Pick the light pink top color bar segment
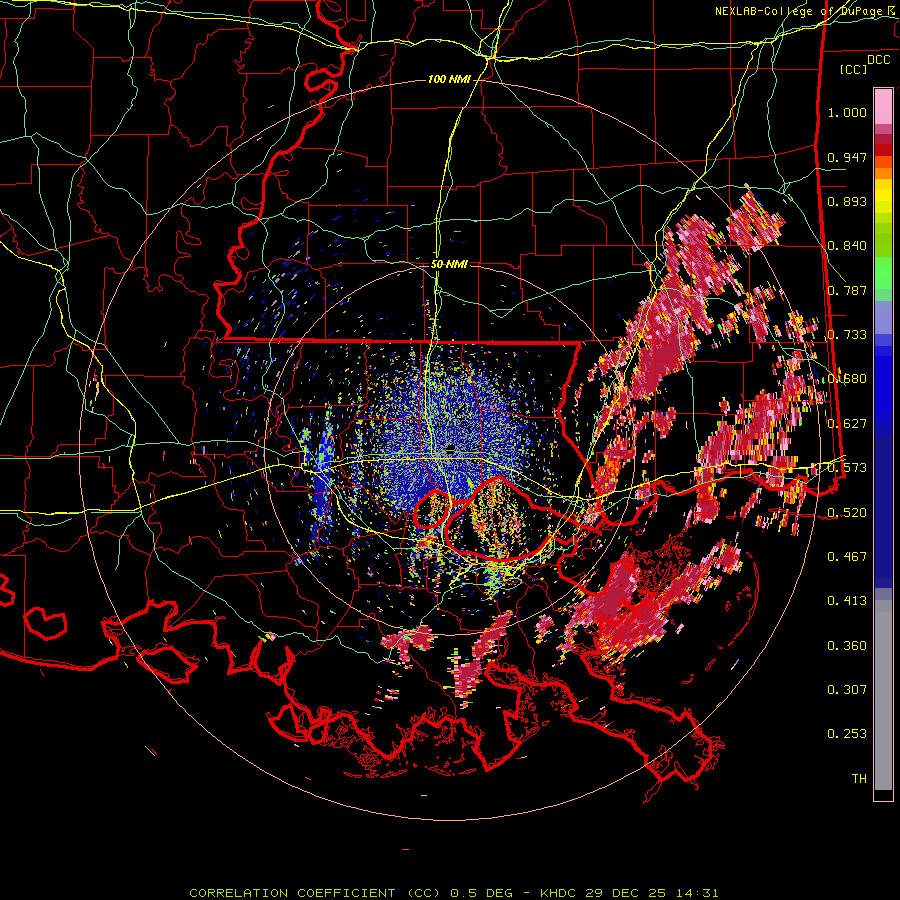This screenshot has width=900, height=900. [x=883, y=107]
